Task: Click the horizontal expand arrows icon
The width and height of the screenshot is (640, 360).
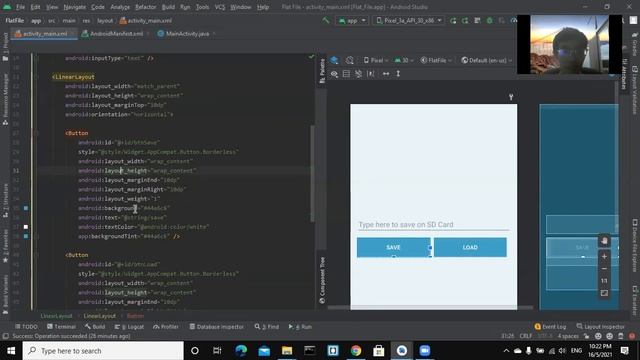Action: point(386,74)
